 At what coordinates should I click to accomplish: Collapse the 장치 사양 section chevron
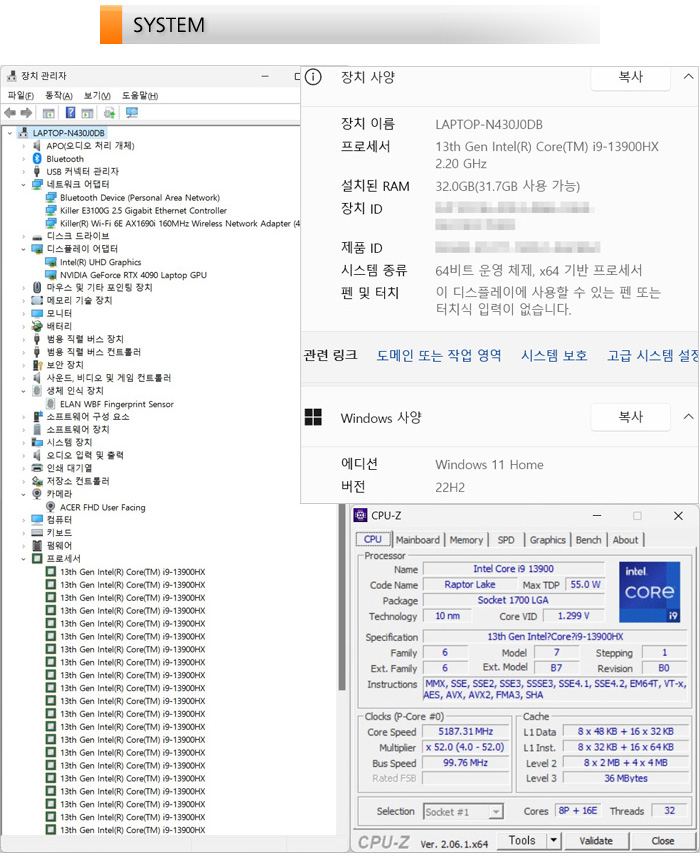coord(688,77)
